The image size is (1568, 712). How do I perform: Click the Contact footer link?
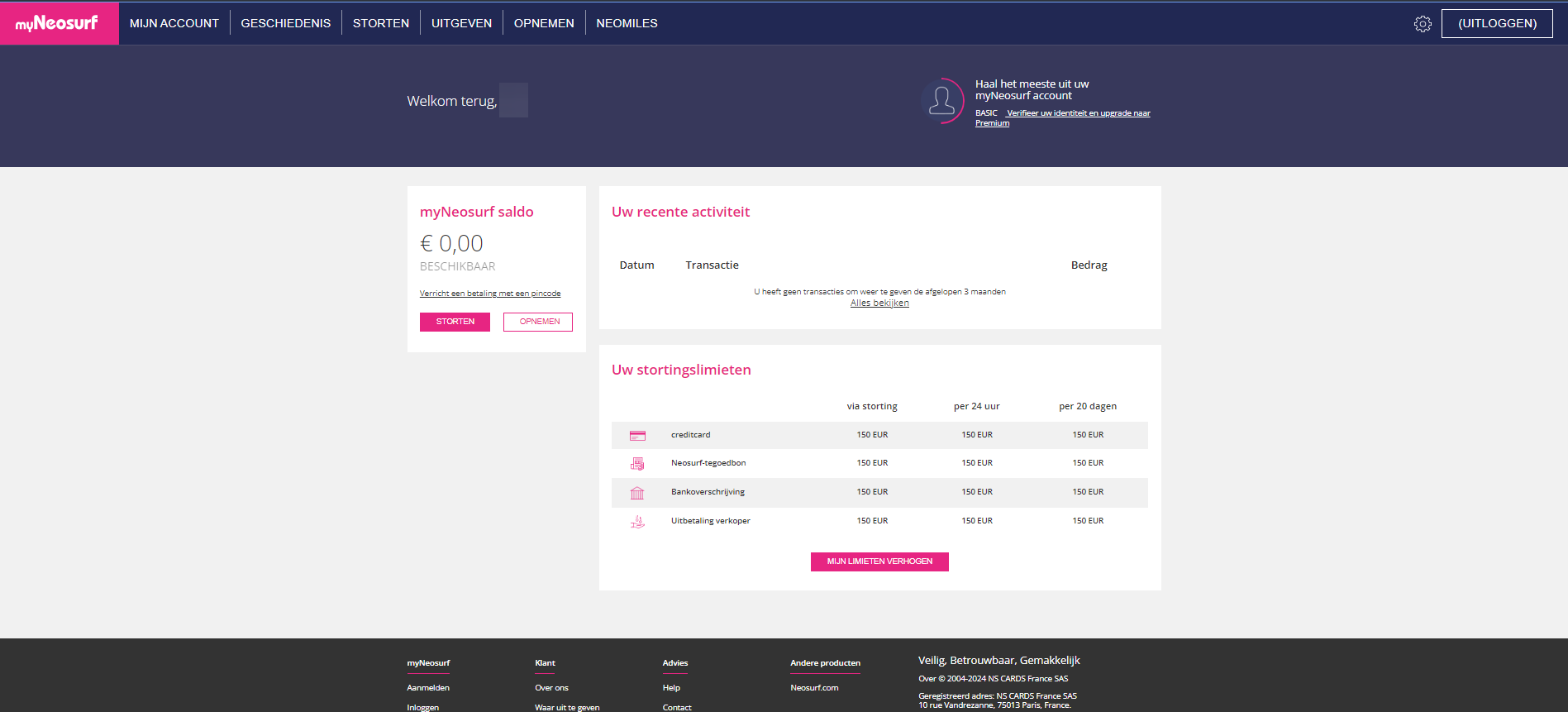tap(677, 708)
